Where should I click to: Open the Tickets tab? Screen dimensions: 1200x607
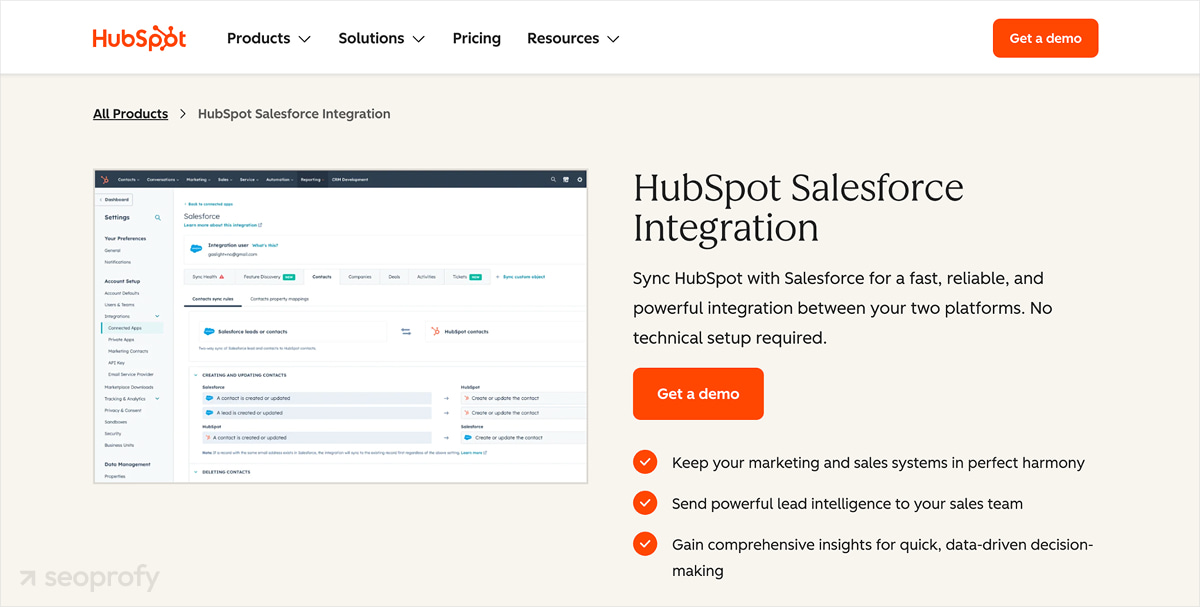[x=467, y=277]
